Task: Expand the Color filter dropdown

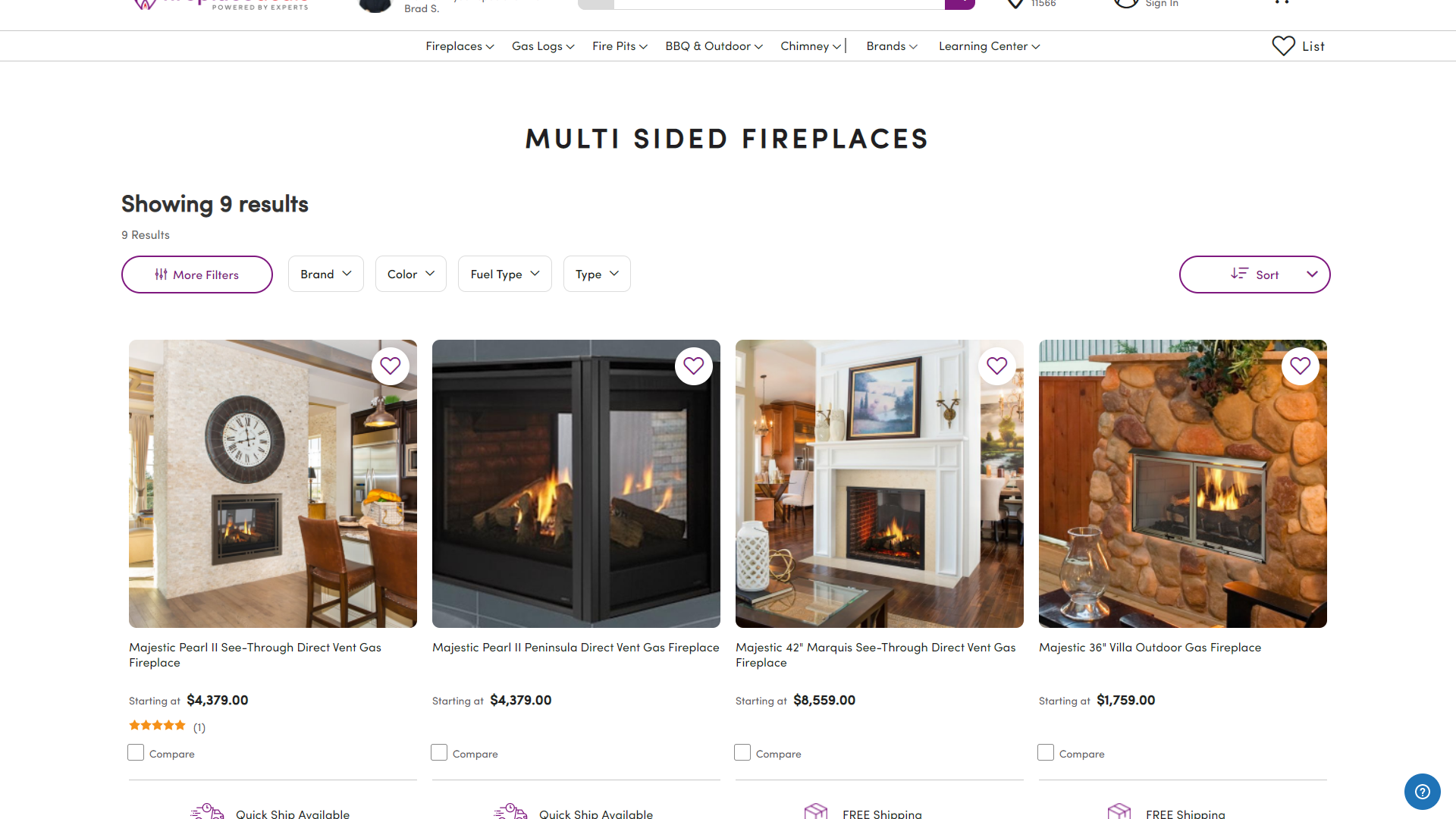Action: pos(411,274)
